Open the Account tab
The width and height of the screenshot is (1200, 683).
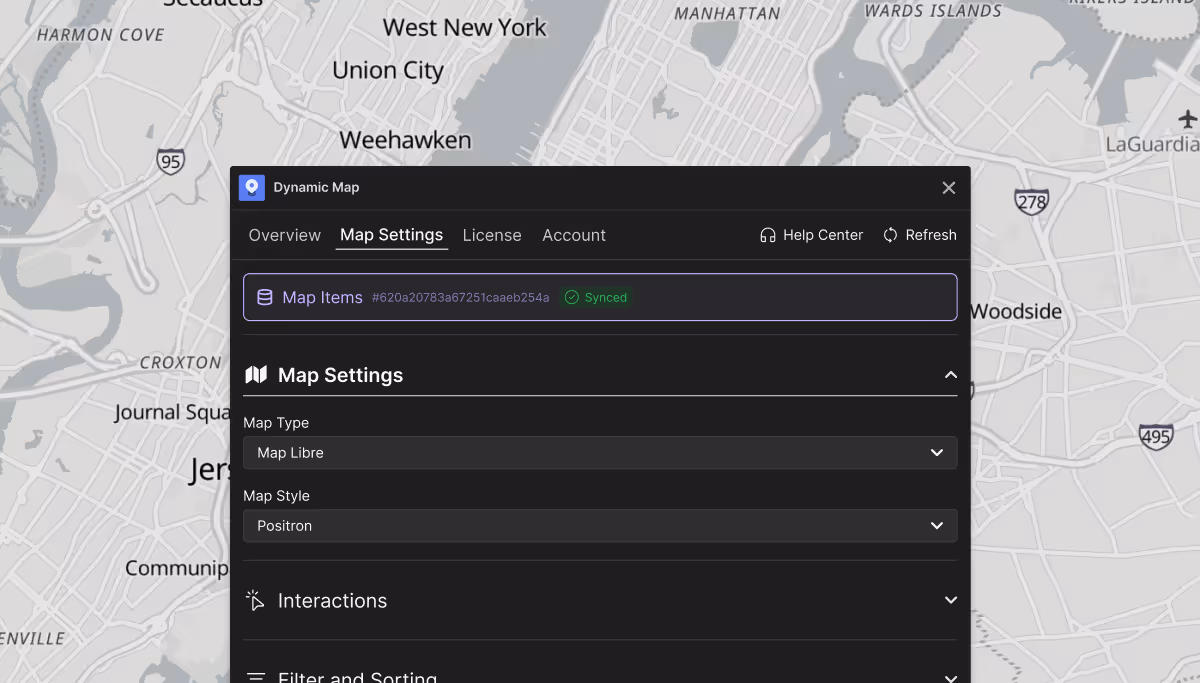574,235
